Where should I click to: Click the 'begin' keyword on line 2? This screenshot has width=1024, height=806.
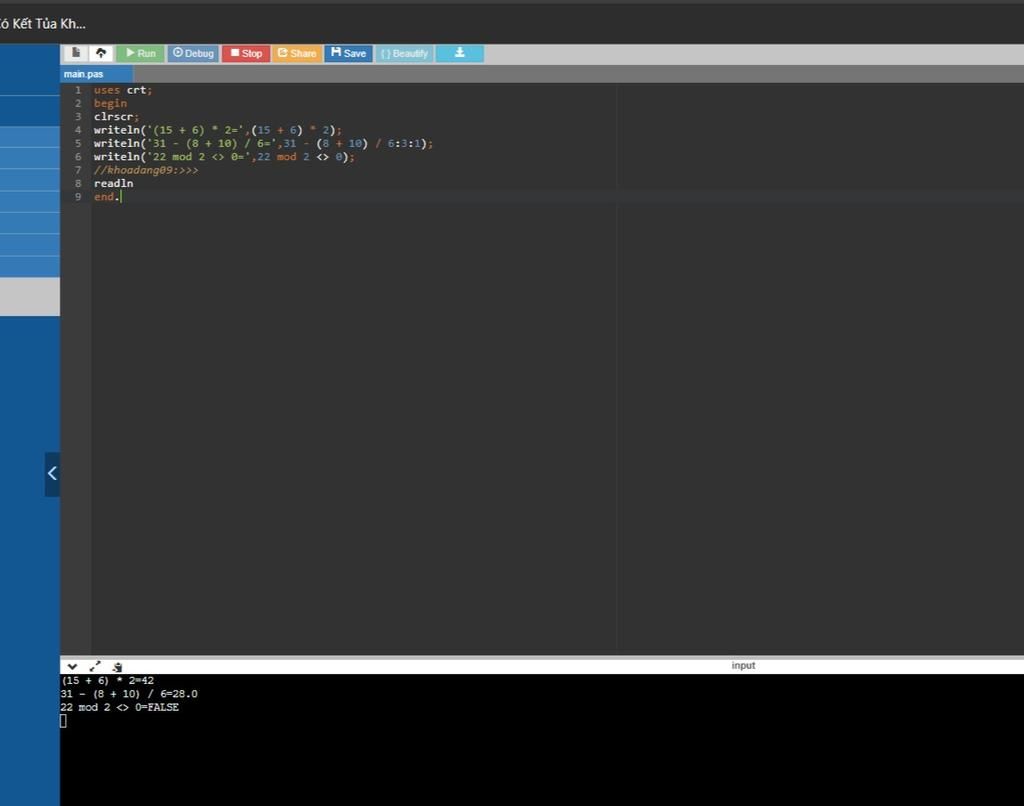[110, 103]
